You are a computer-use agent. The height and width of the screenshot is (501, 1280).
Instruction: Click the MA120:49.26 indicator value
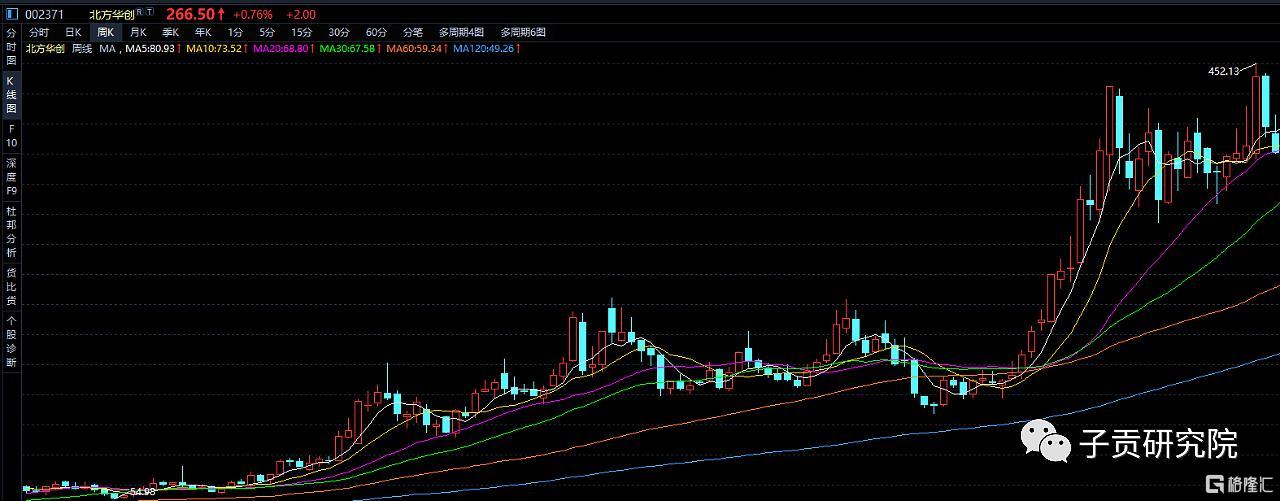pos(486,48)
